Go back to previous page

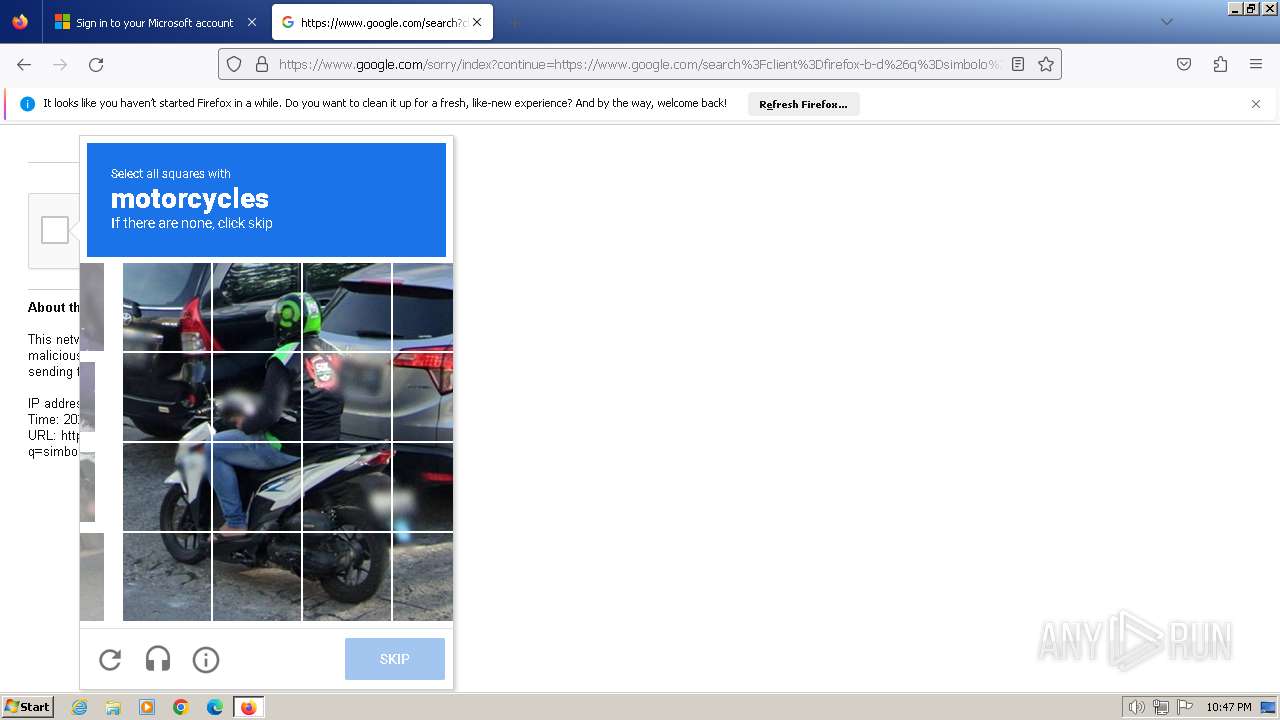coord(24,64)
